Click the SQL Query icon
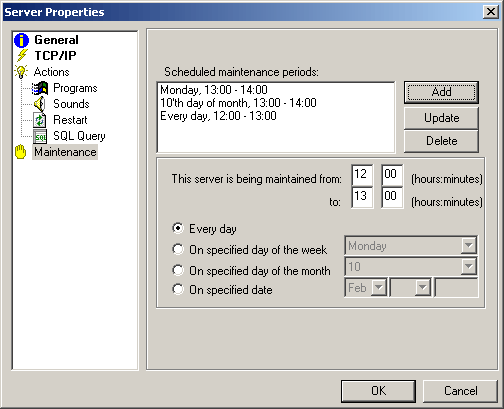Screen dimensions: 504x409 pyautogui.click(x=40, y=136)
